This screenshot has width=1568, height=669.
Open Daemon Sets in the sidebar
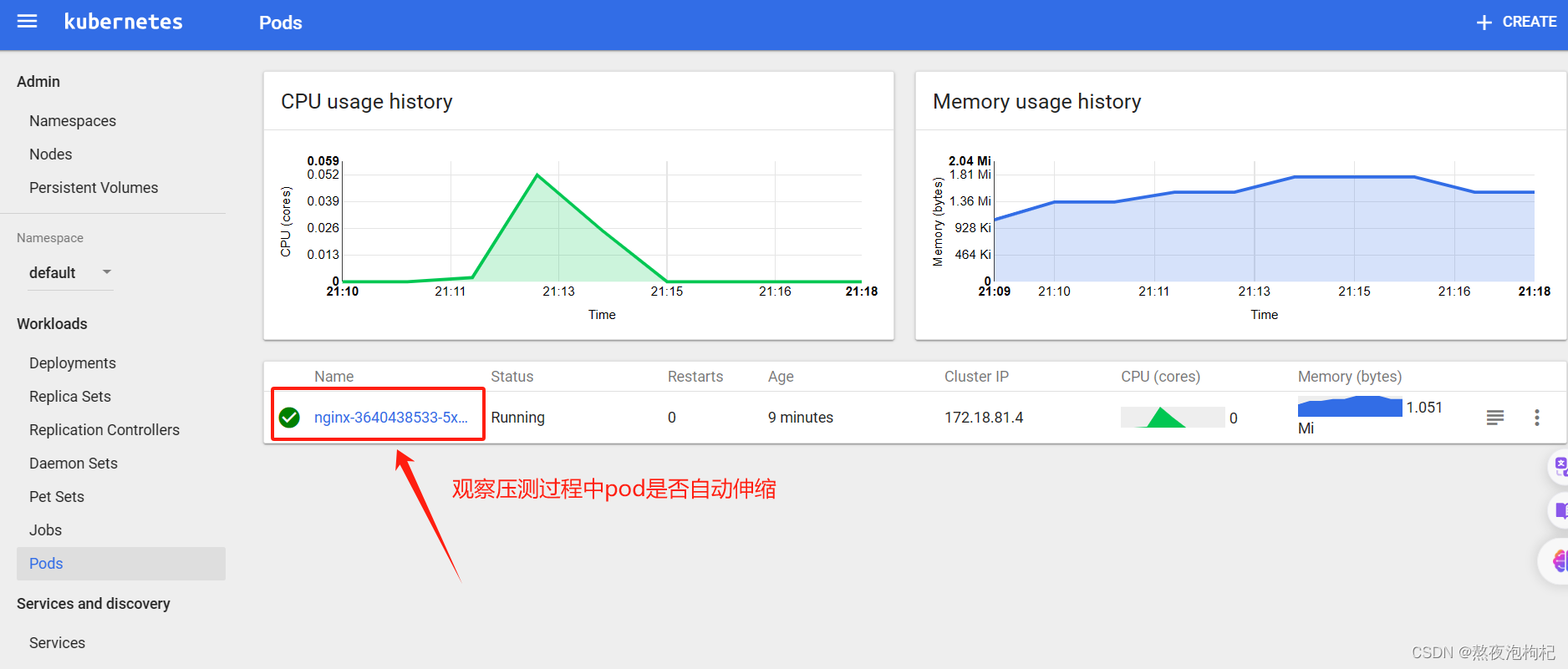[x=74, y=464]
